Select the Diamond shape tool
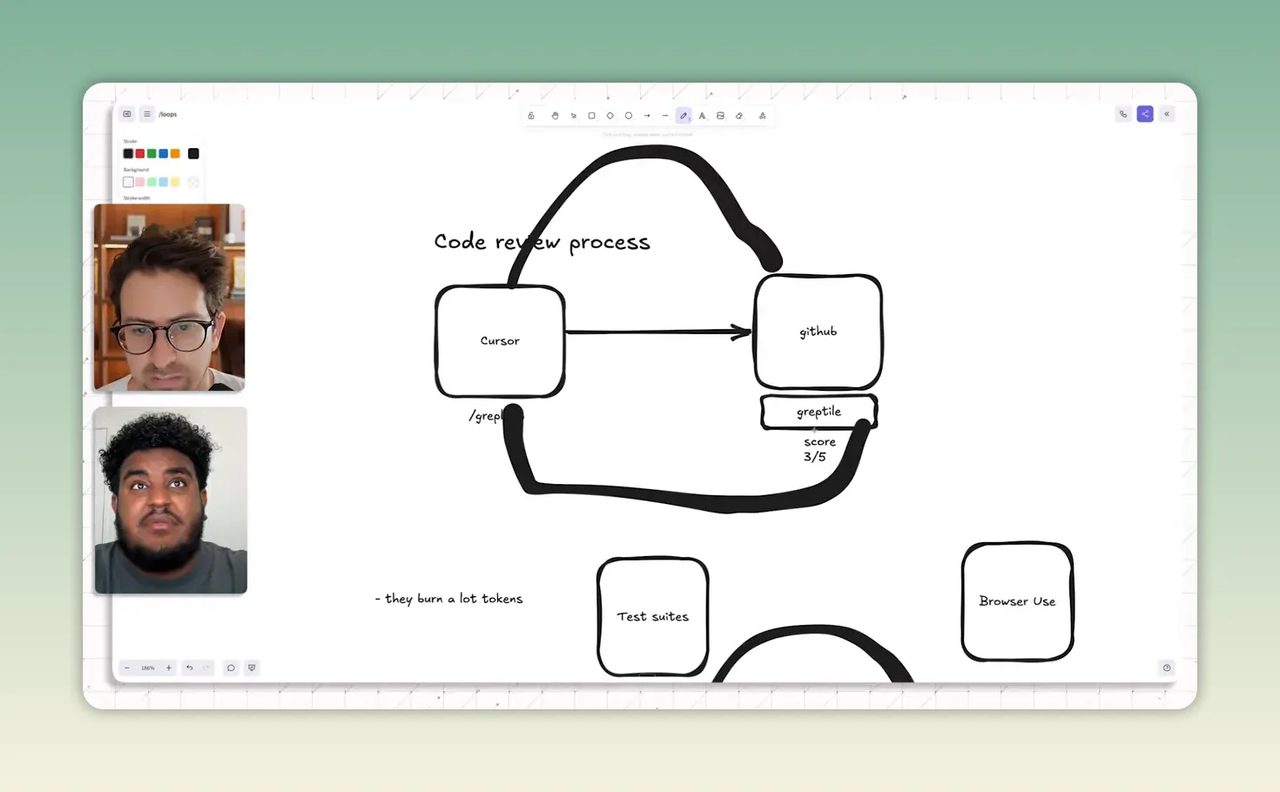 pyautogui.click(x=610, y=115)
